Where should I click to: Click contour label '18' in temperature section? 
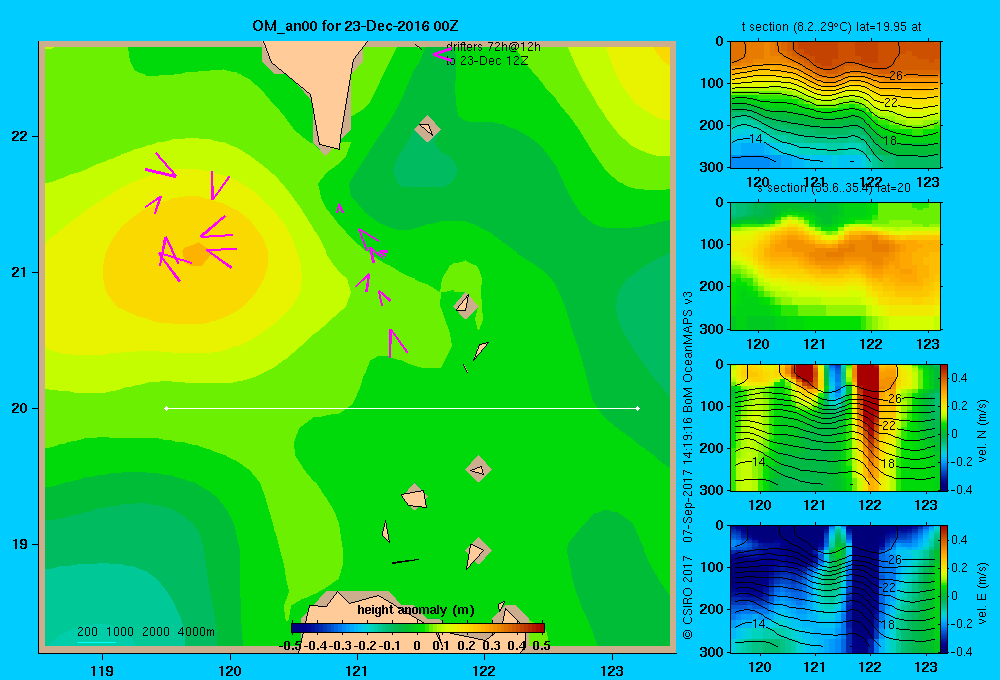(890, 140)
